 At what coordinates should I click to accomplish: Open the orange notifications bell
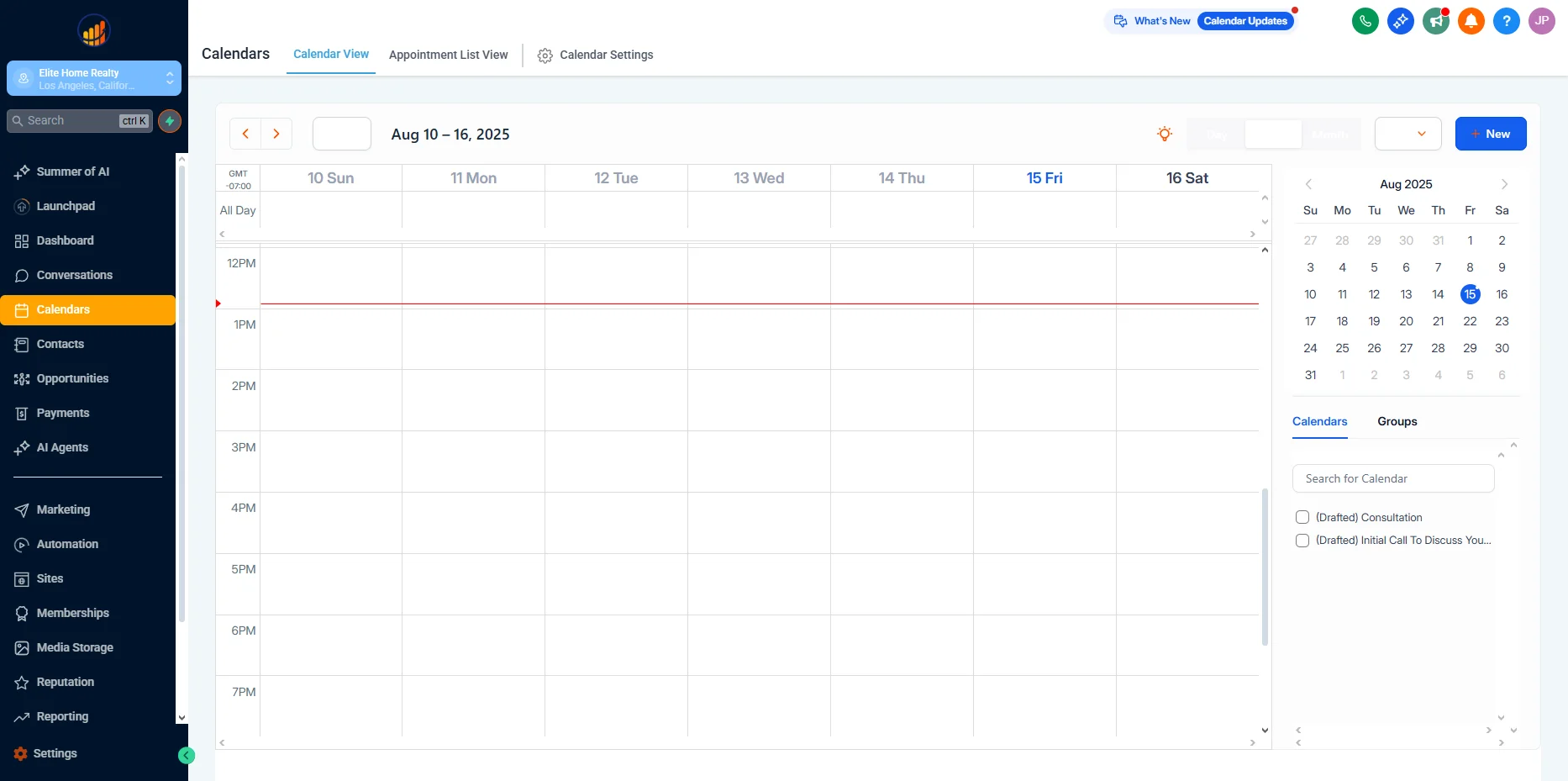click(1471, 21)
